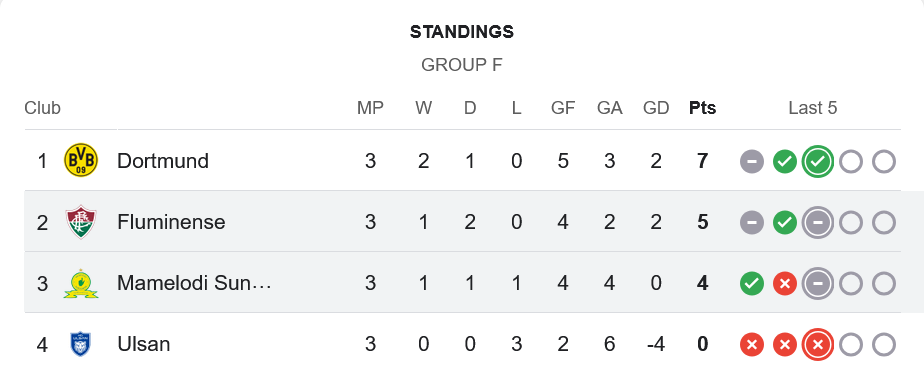
Task: Click Ulsan's highlighted latest loss icon
Action: point(817,345)
